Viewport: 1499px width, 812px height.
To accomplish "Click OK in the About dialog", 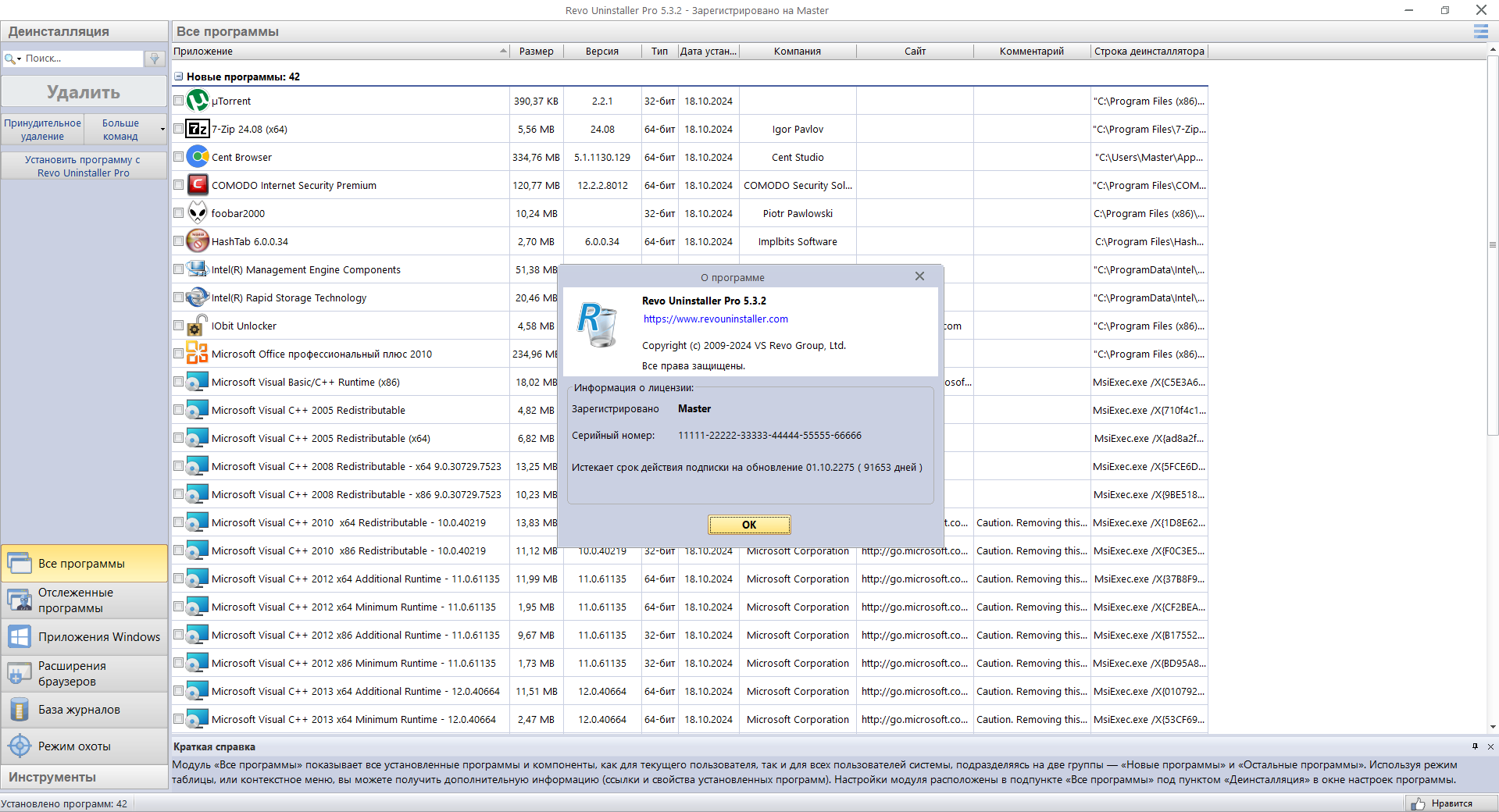I will click(x=749, y=525).
